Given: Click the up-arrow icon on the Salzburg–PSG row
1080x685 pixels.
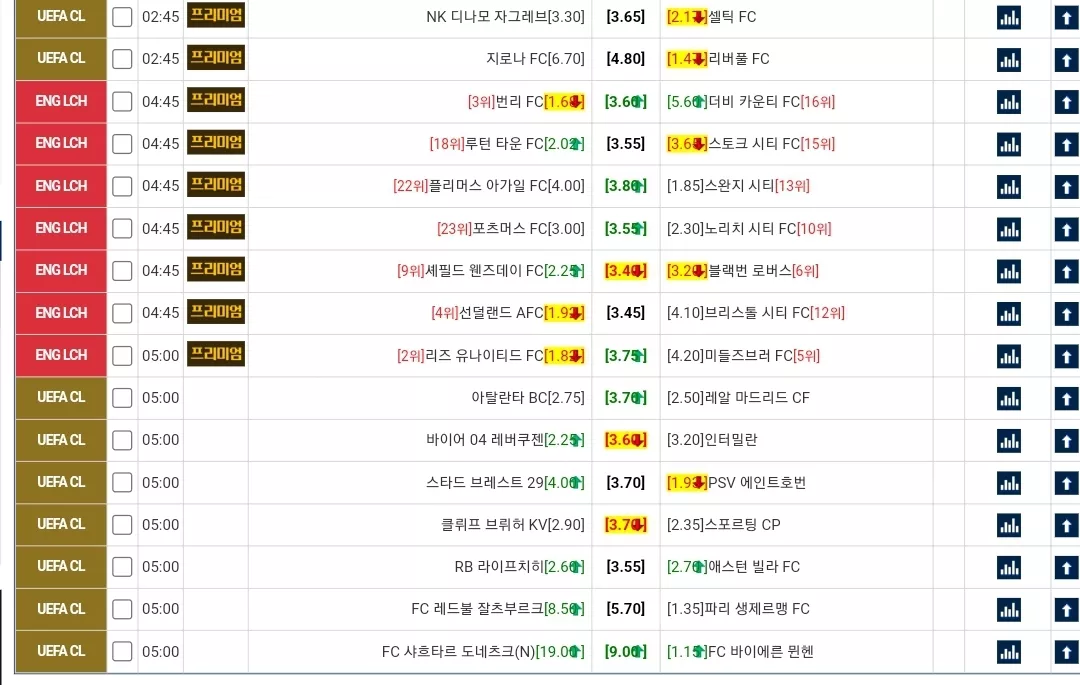Looking at the screenshot, I should click(x=1067, y=610).
